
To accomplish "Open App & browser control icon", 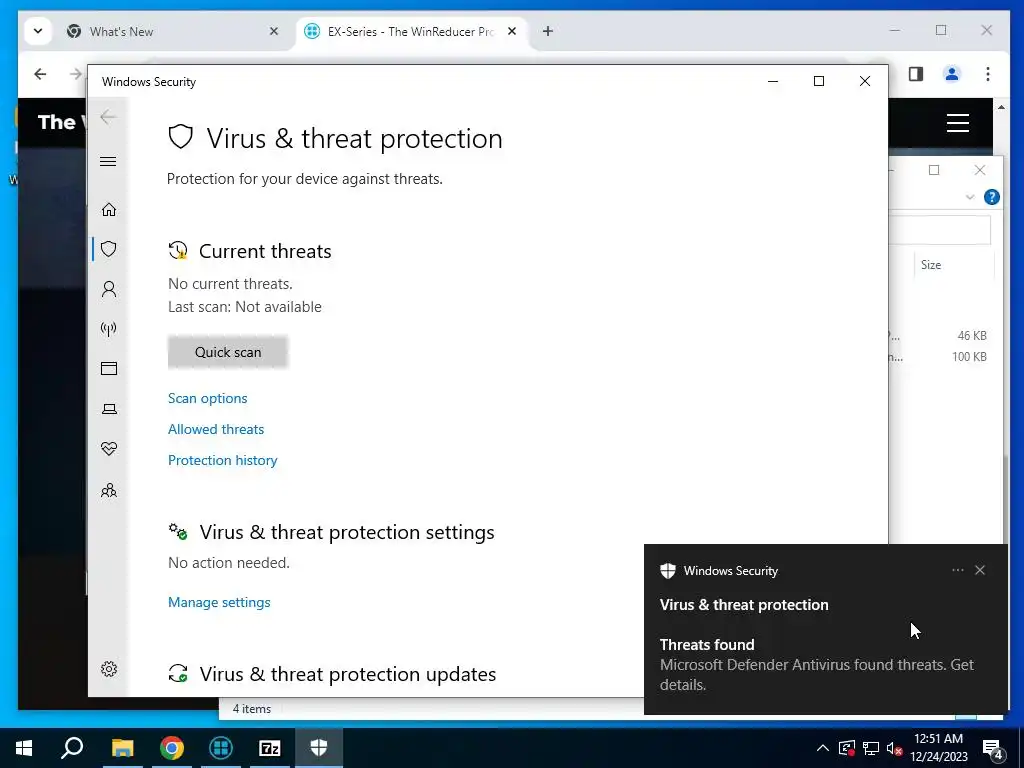I will tap(109, 368).
